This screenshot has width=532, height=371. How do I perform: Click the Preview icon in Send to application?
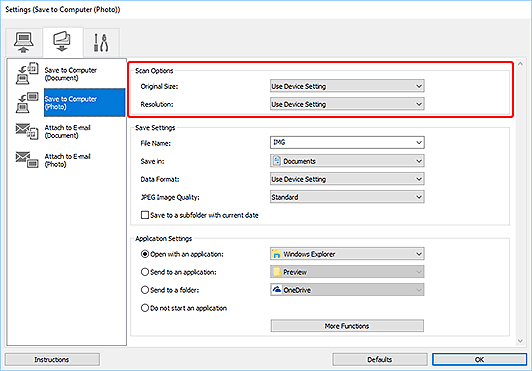tap(277, 272)
